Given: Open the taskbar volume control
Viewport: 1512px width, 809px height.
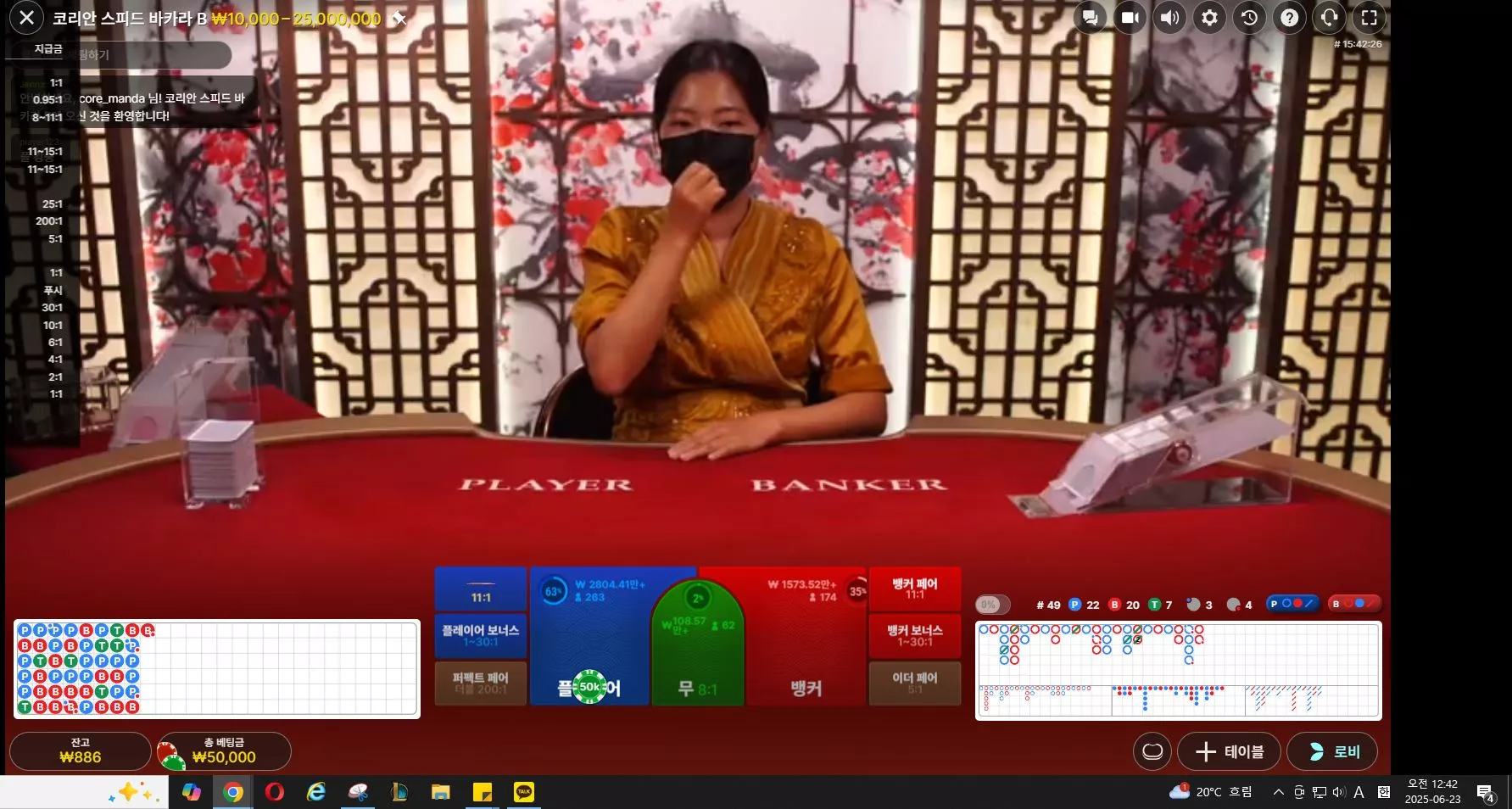Looking at the screenshot, I should pyautogui.click(x=1339, y=792).
